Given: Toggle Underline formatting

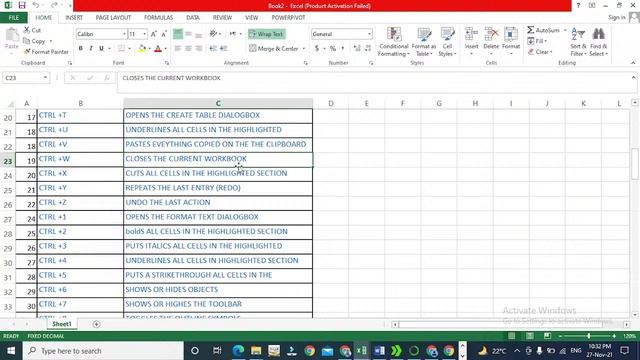Looking at the screenshot, I should pyautogui.click(x=101, y=48).
